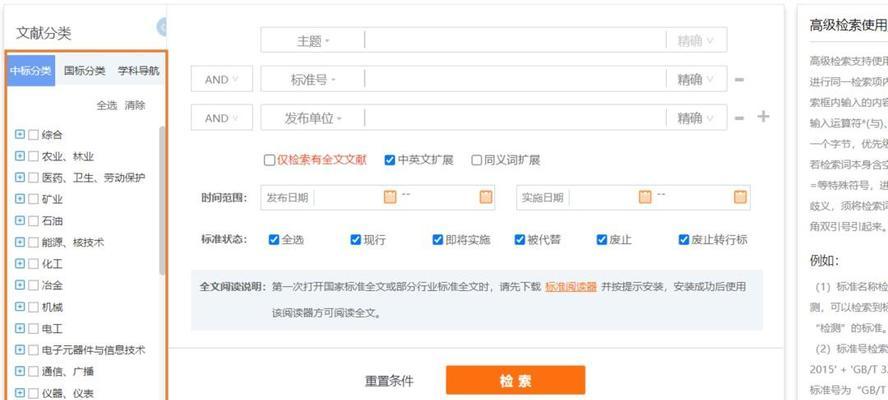Click the 实施日期 start date field

click(x=604, y=197)
